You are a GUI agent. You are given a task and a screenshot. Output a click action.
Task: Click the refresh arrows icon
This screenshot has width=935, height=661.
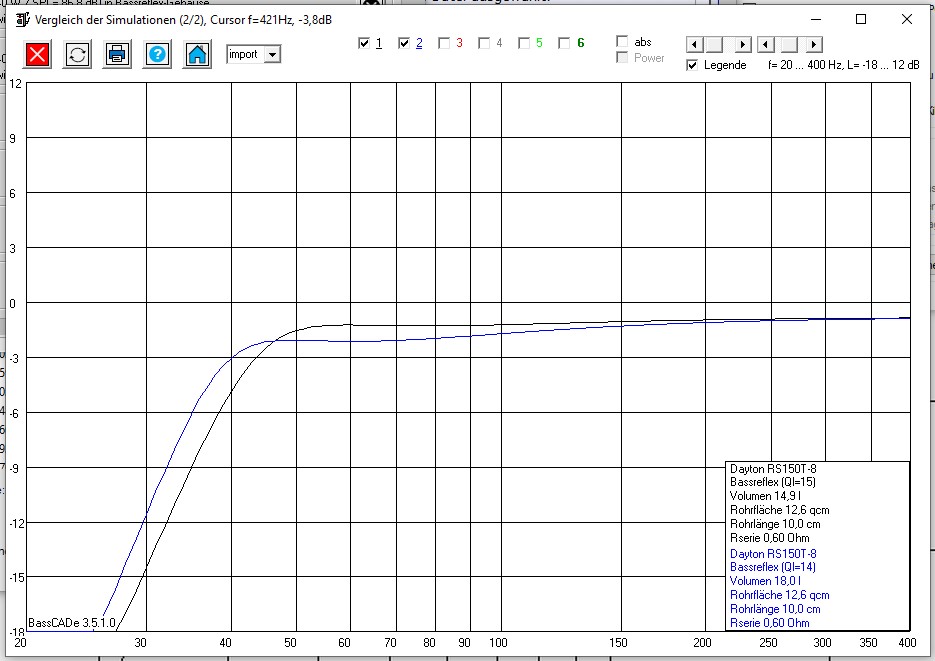pyautogui.click(x=78, y=55)
